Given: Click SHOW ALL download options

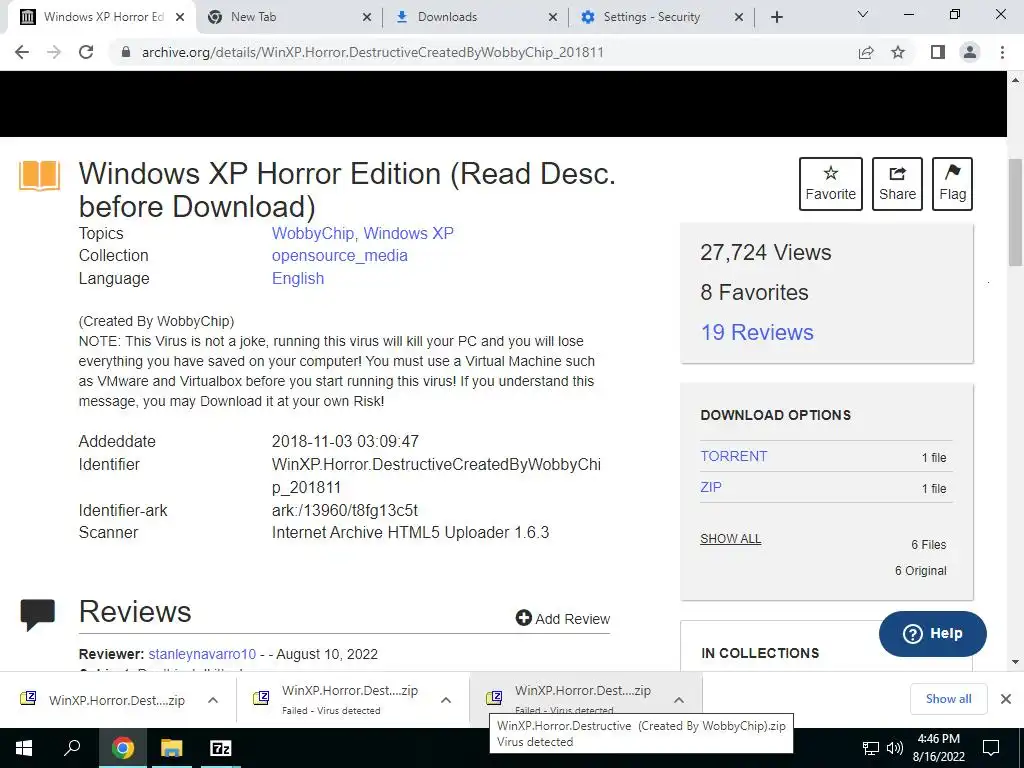Looking at the screenshot, I should click(730, 539).
